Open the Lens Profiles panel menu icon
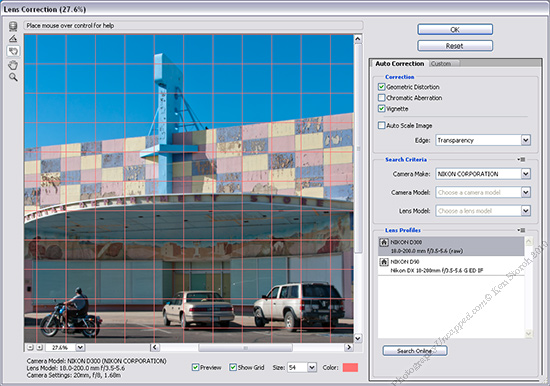 522,230
